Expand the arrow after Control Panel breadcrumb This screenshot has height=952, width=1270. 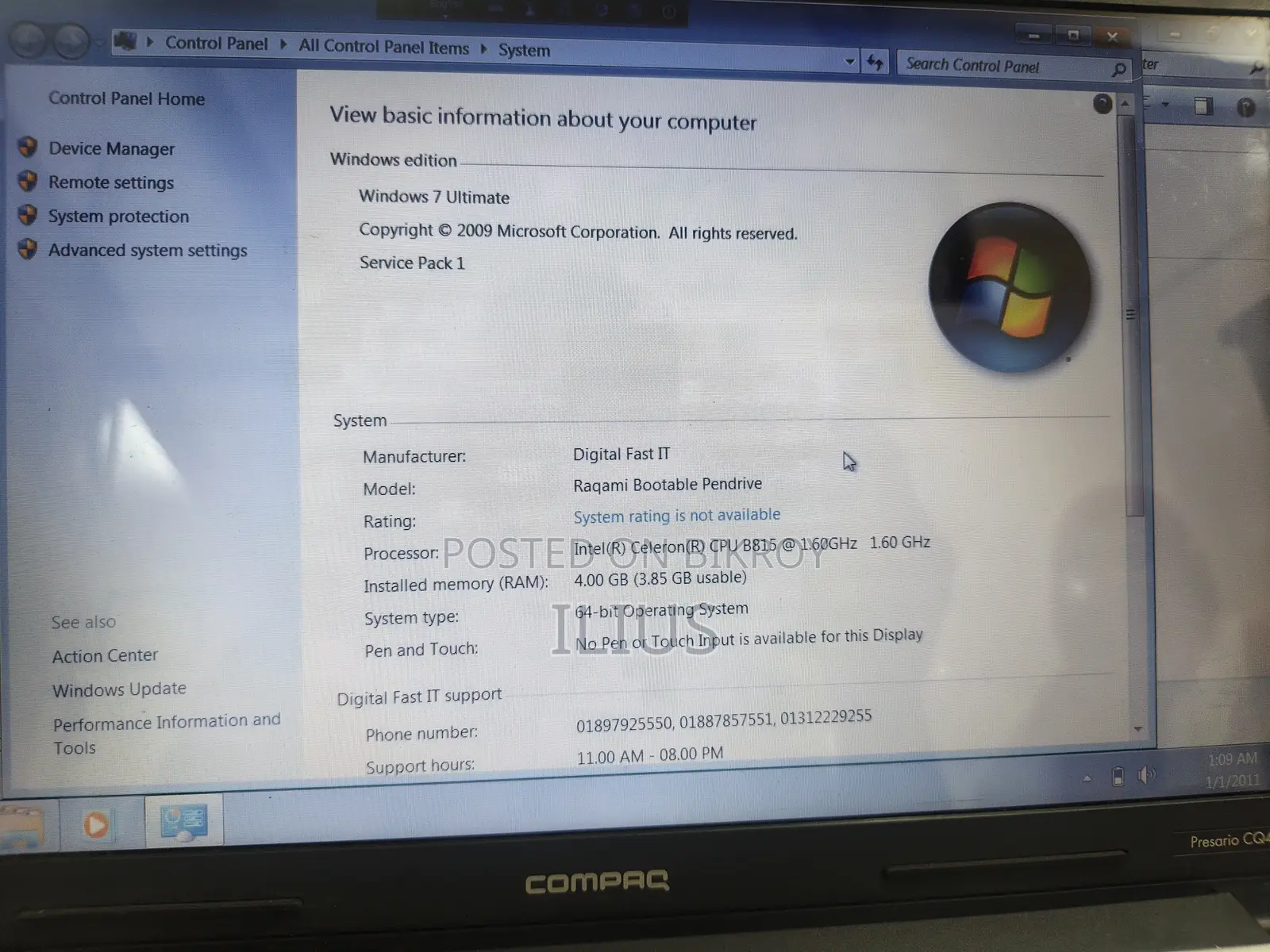click(283, 44)
